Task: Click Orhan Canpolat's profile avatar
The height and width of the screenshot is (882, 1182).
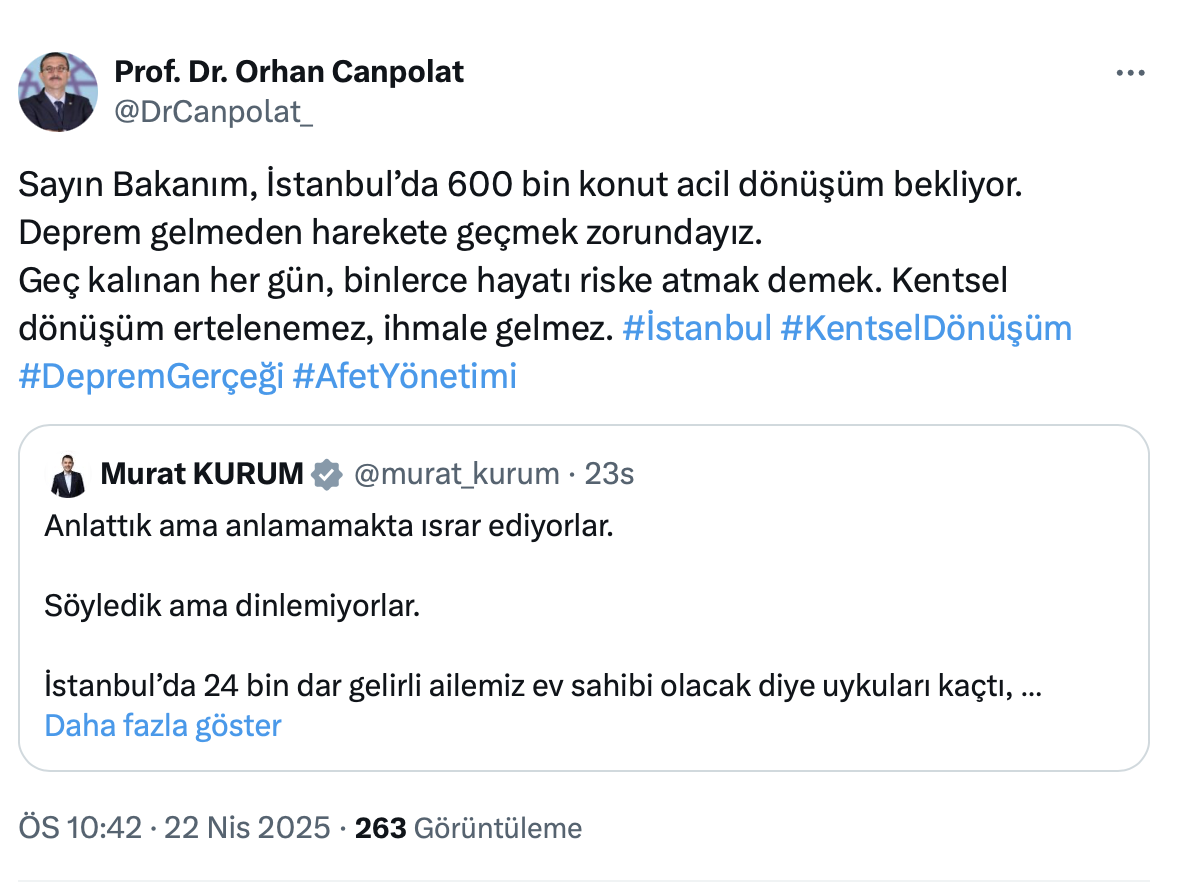Action: [58, 92]
